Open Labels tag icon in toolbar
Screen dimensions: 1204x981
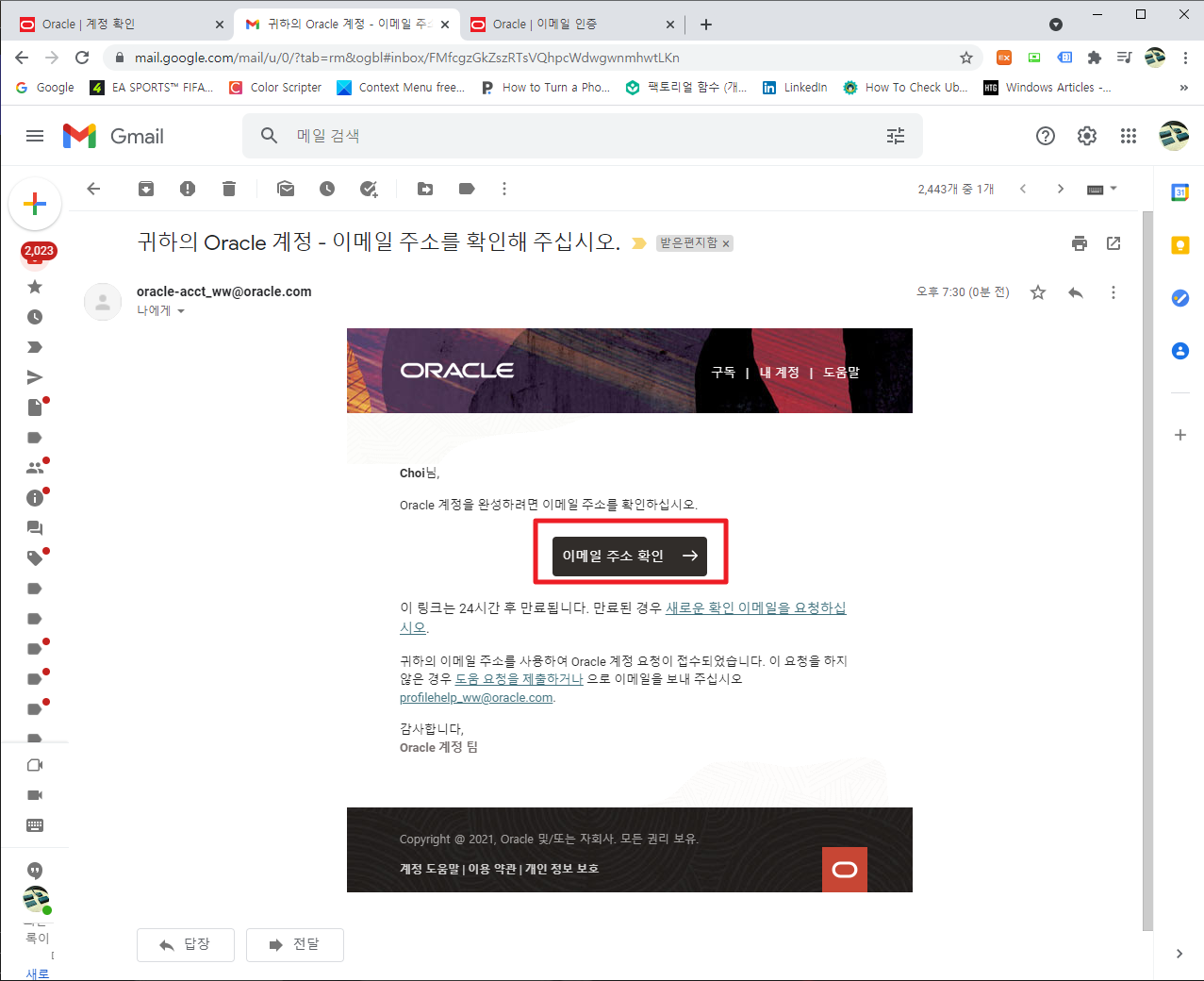467,189
